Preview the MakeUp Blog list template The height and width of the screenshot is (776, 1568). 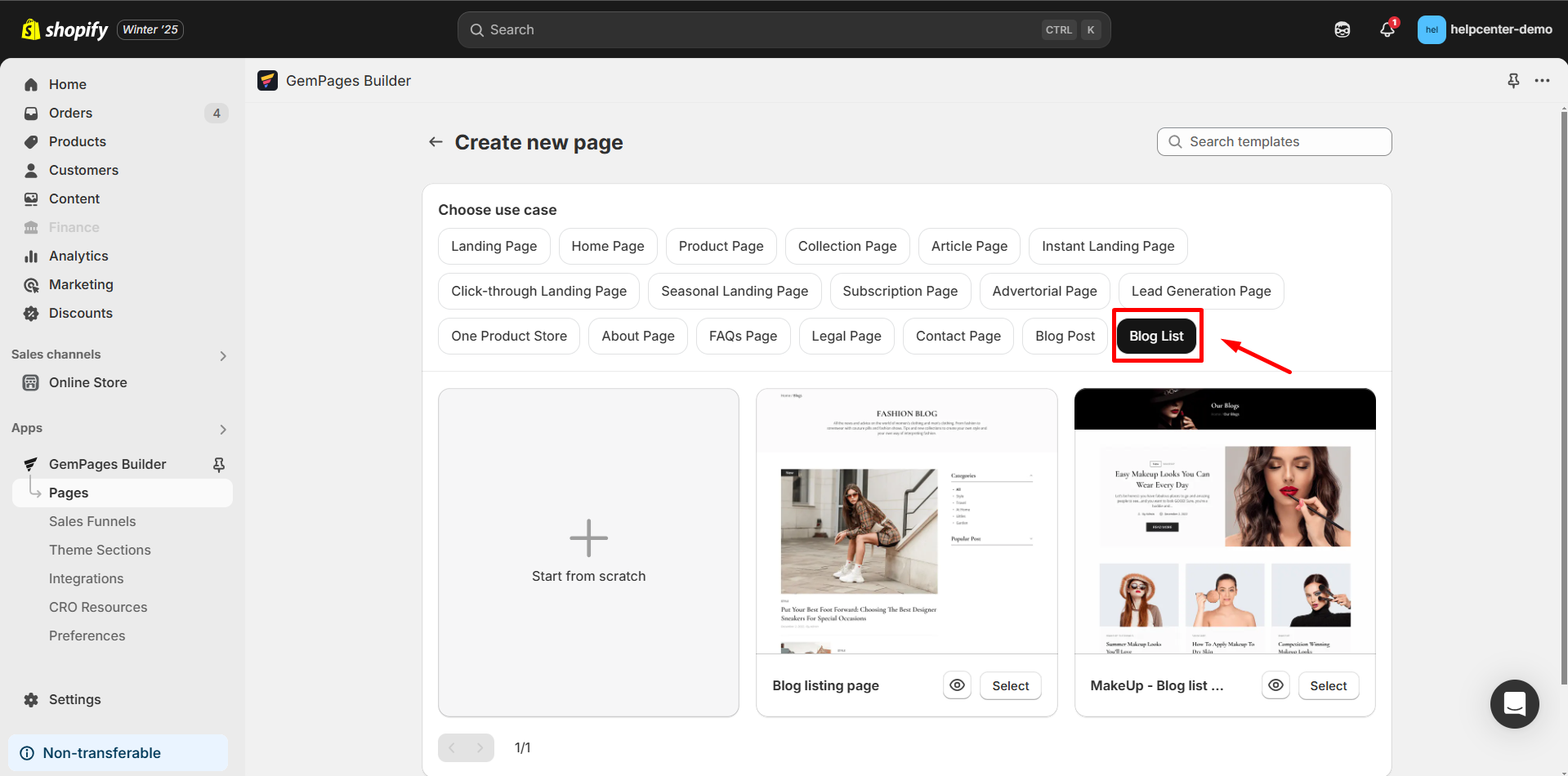[x=1275, y=685]
